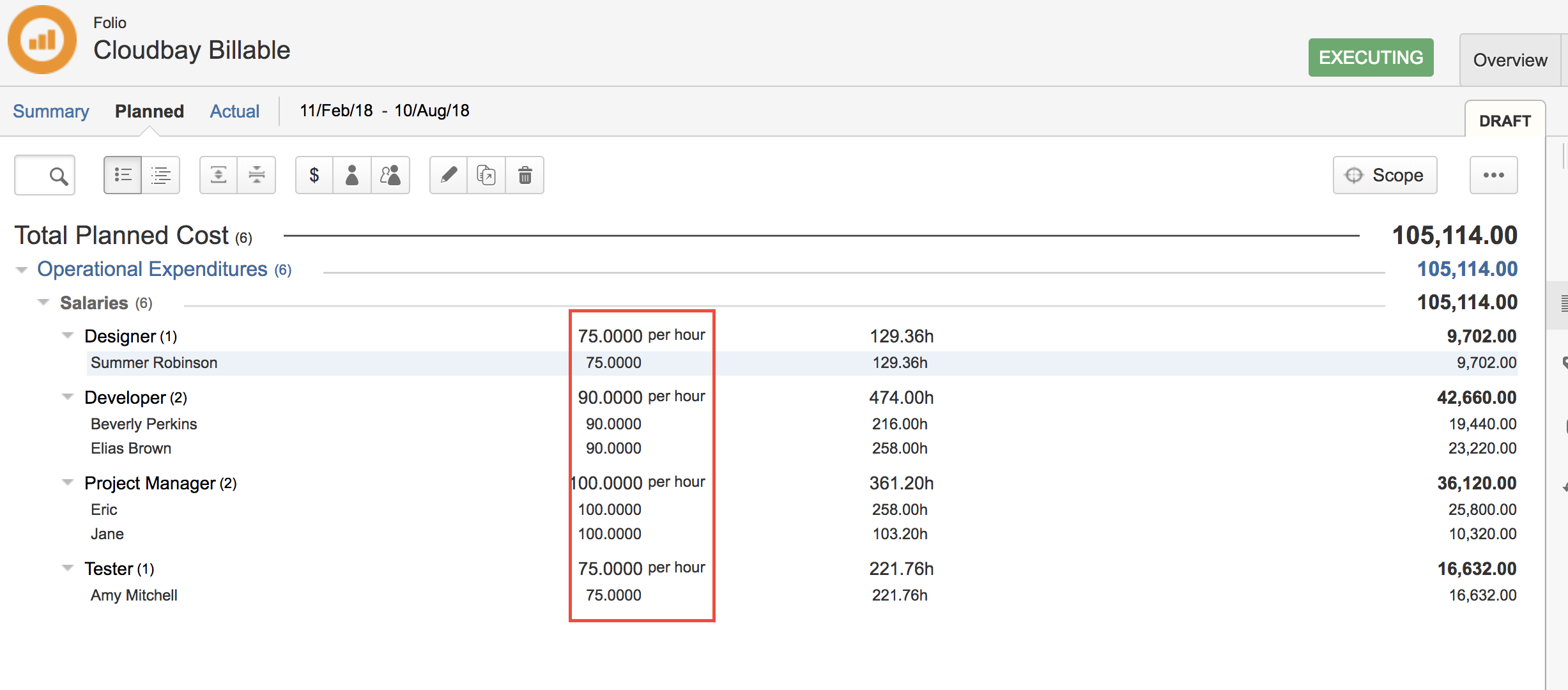The image size is (1568, 690).
Task: Click the Folio orange chart logo
Action: [42, 40]
